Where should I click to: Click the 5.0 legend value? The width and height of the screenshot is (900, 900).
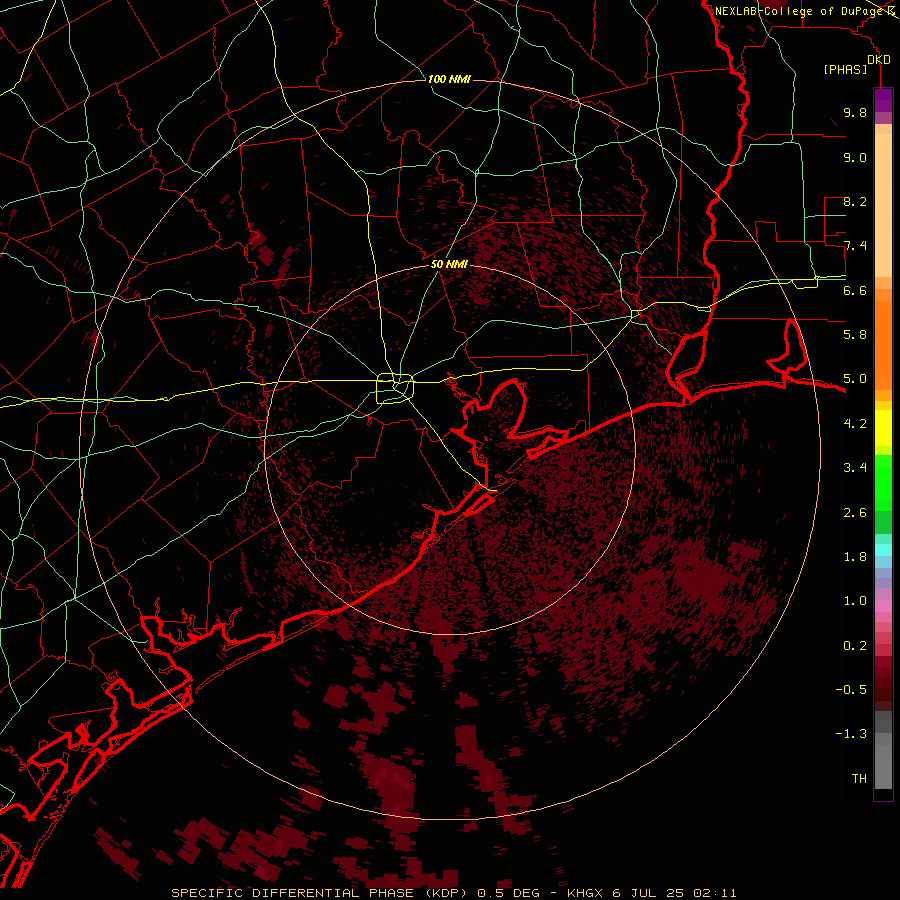tap(855, 379)
